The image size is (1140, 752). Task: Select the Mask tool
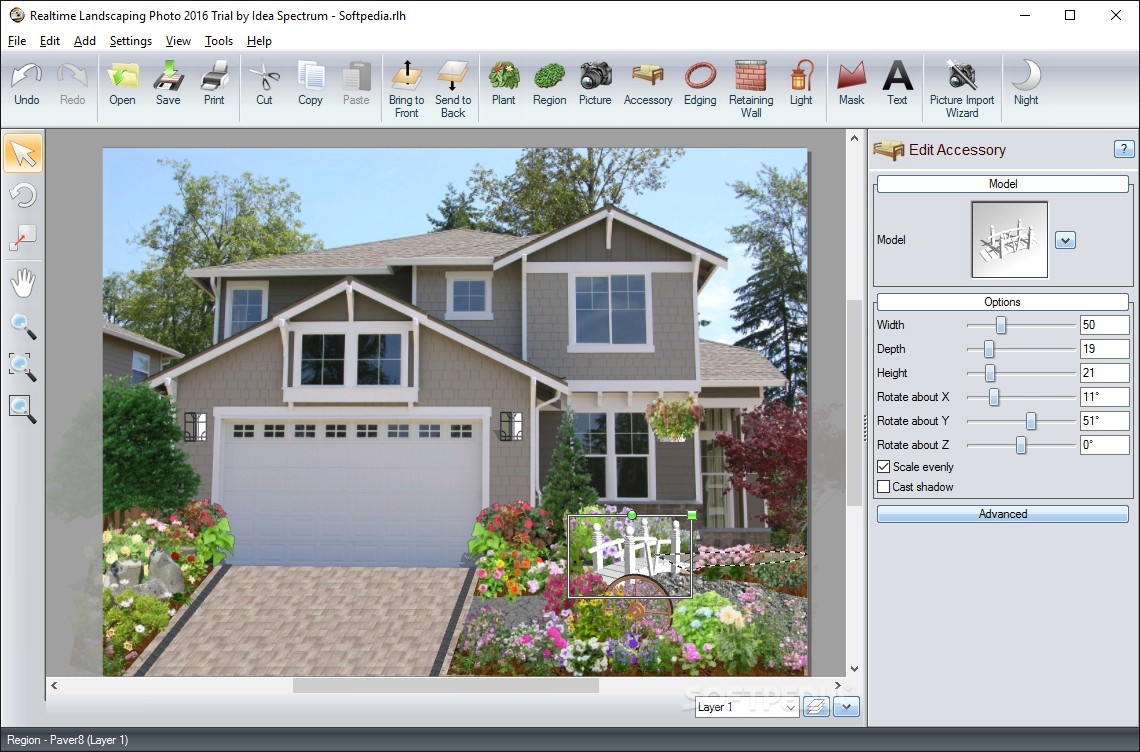point(851,84)
